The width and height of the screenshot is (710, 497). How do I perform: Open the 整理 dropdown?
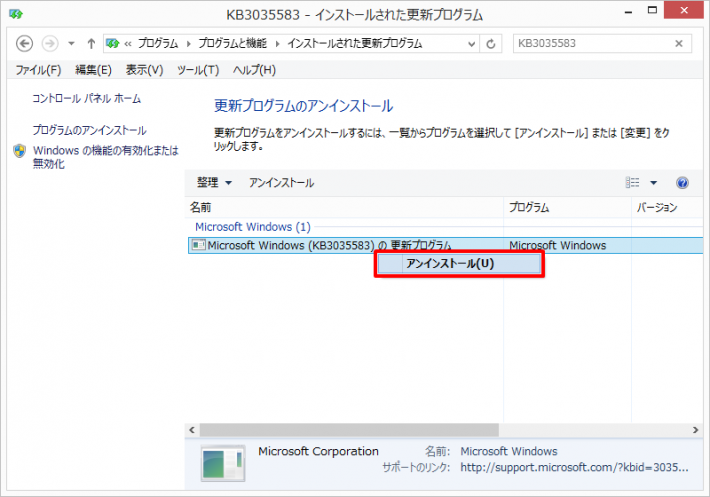tap(214, 182)
